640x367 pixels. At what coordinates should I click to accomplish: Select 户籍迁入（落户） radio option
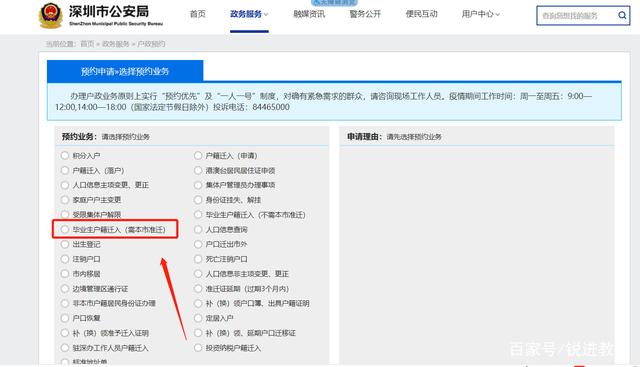pyautogui.click(x=64, y=170)
